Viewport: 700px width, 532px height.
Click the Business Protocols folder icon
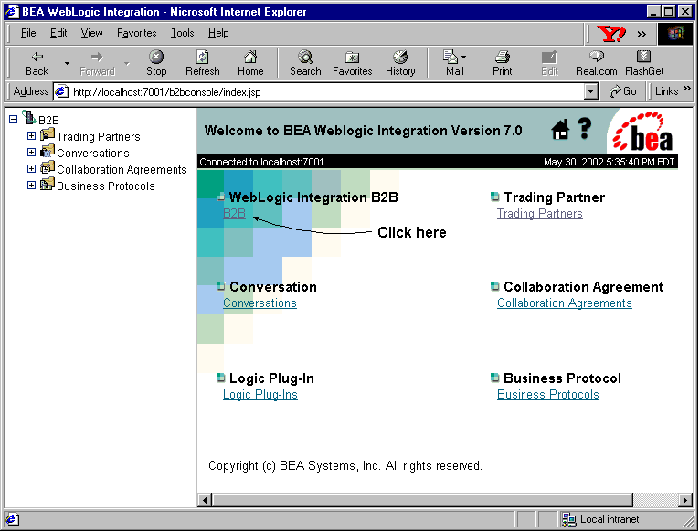tap(47, 184)
